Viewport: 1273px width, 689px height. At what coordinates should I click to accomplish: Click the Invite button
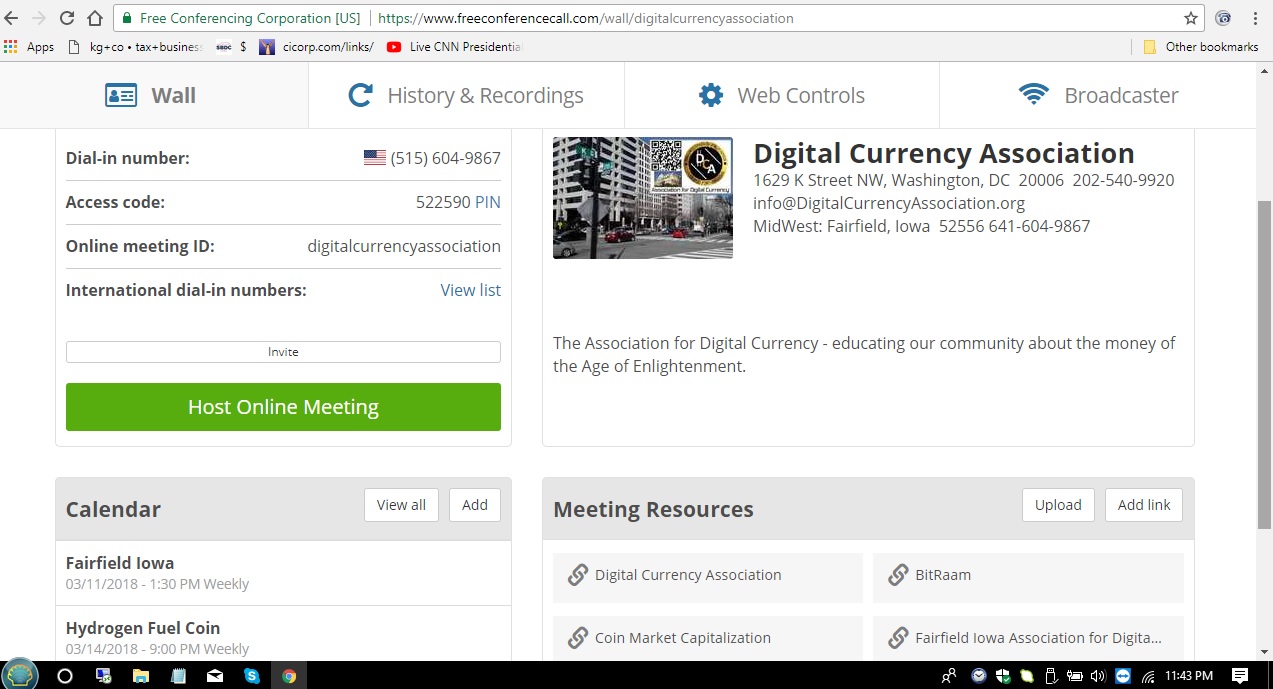click(x=283, y=352)
